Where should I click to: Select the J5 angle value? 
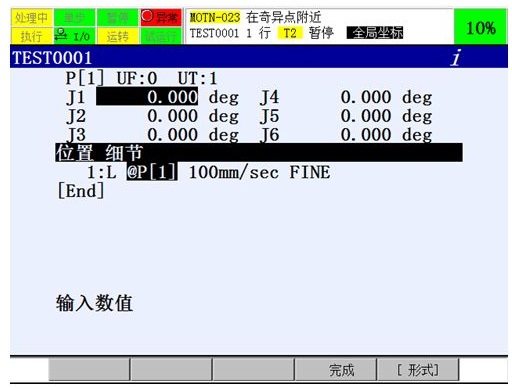pos(366,116)
